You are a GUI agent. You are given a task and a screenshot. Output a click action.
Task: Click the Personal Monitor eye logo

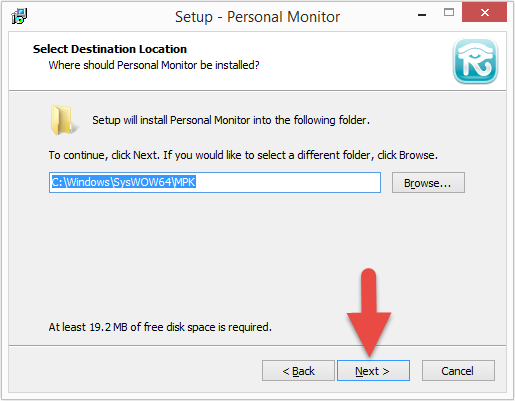[475, 61]
